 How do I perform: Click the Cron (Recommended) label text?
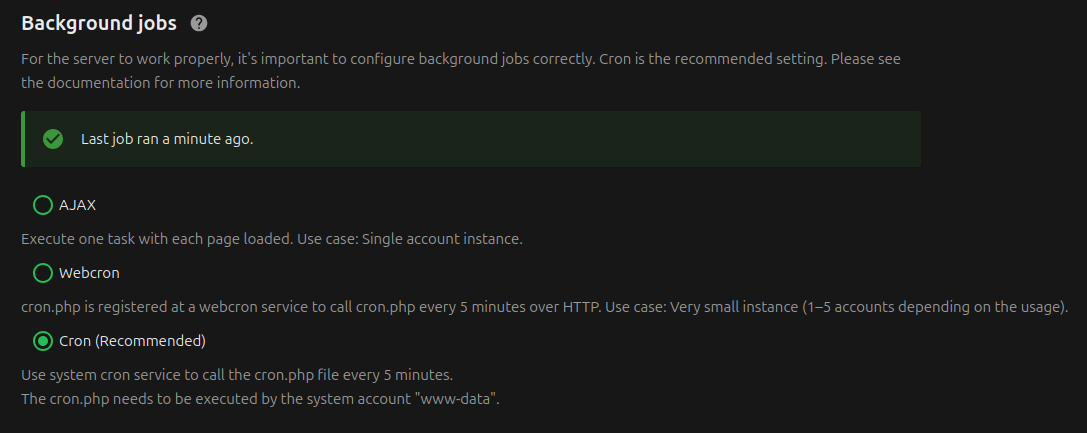pos(132,341)
